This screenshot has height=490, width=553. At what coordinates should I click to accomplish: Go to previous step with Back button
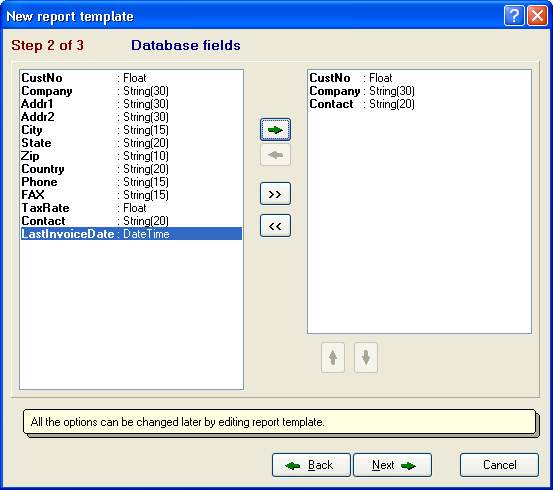click(x=311, y=465)
